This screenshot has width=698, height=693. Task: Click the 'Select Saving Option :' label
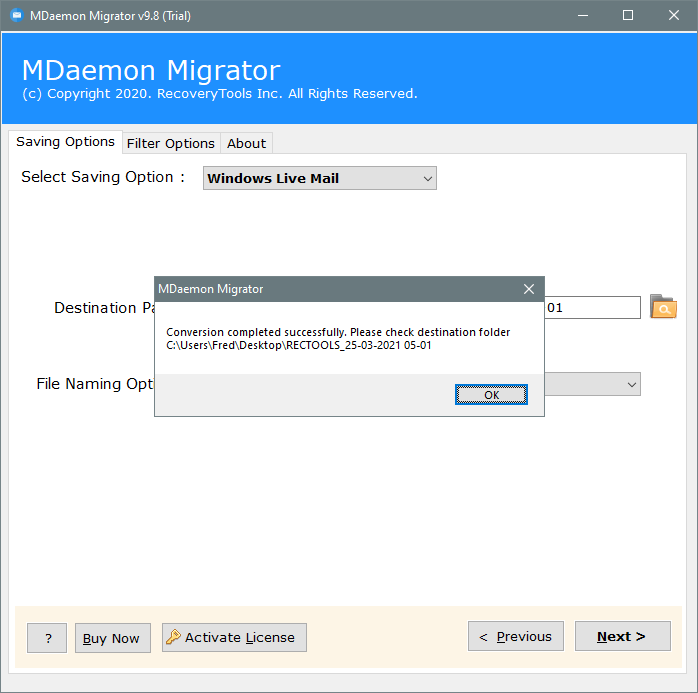[103, 177]
